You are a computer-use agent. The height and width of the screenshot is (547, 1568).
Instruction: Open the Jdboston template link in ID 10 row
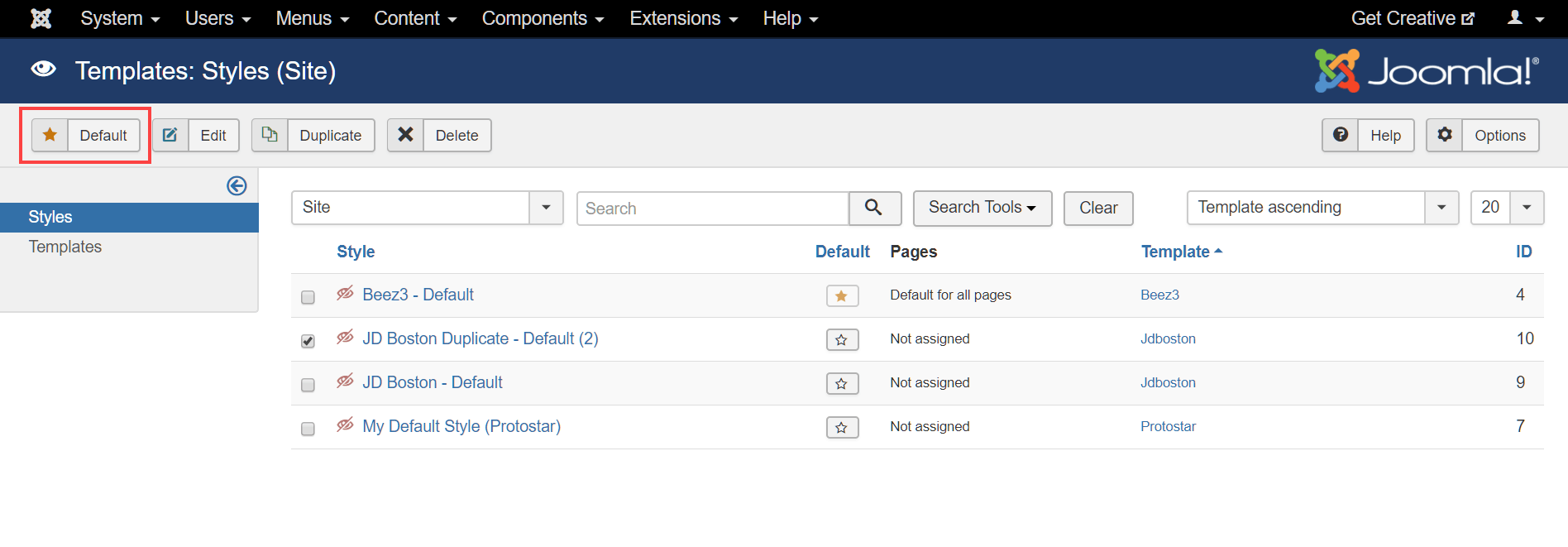[x=1168, y=338]
